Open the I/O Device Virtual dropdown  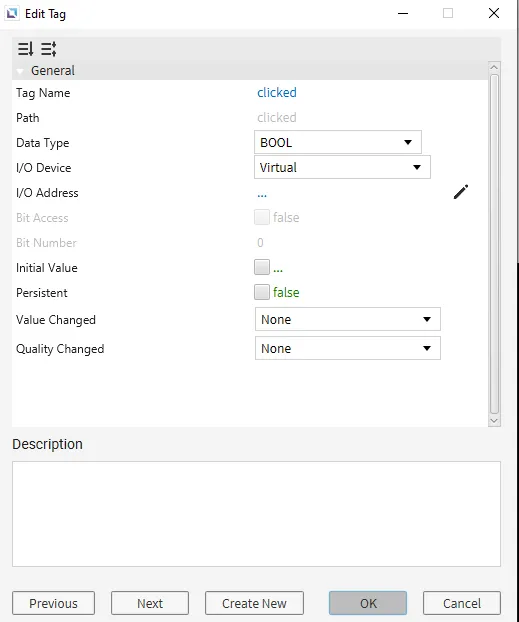pyautogui.click(x=342, y=167)
